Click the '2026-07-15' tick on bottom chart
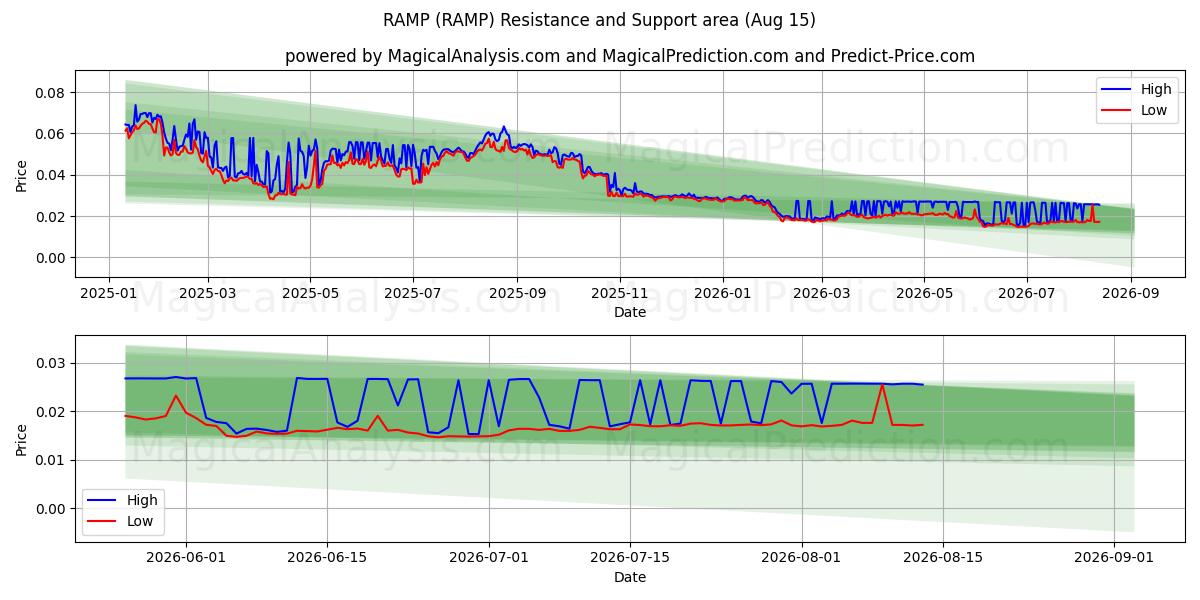The width and height of the screenshot is (1200, 600). pos(630,558)
